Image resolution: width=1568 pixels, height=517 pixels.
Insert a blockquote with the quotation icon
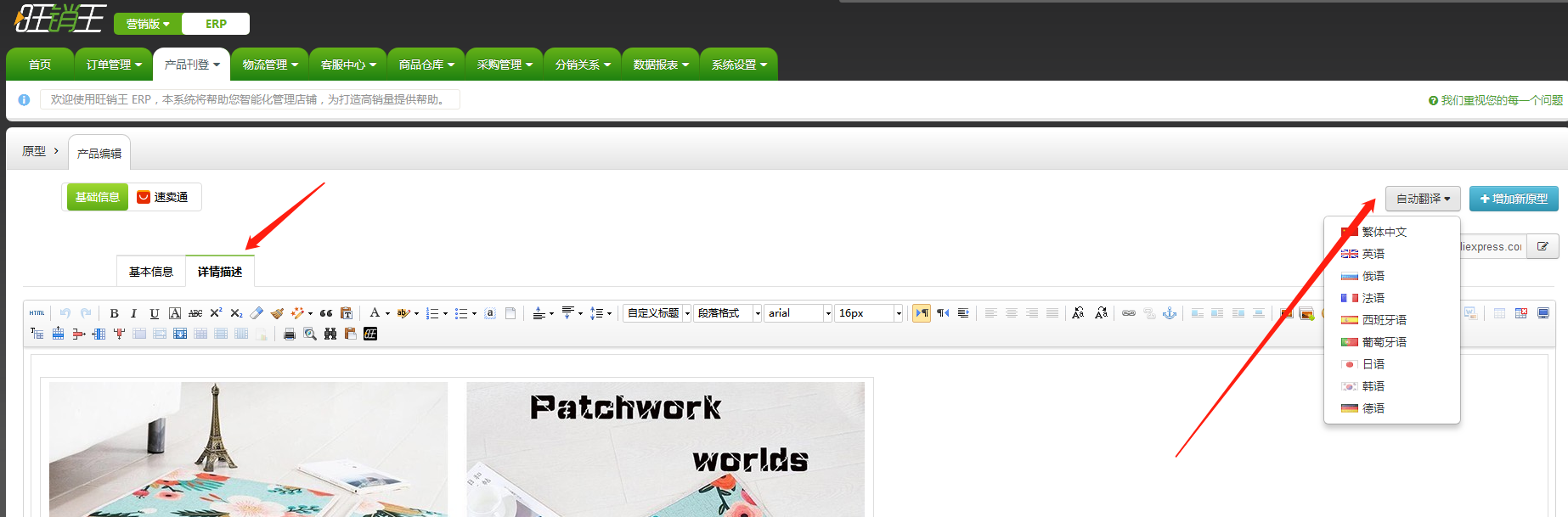coord(326,313)
